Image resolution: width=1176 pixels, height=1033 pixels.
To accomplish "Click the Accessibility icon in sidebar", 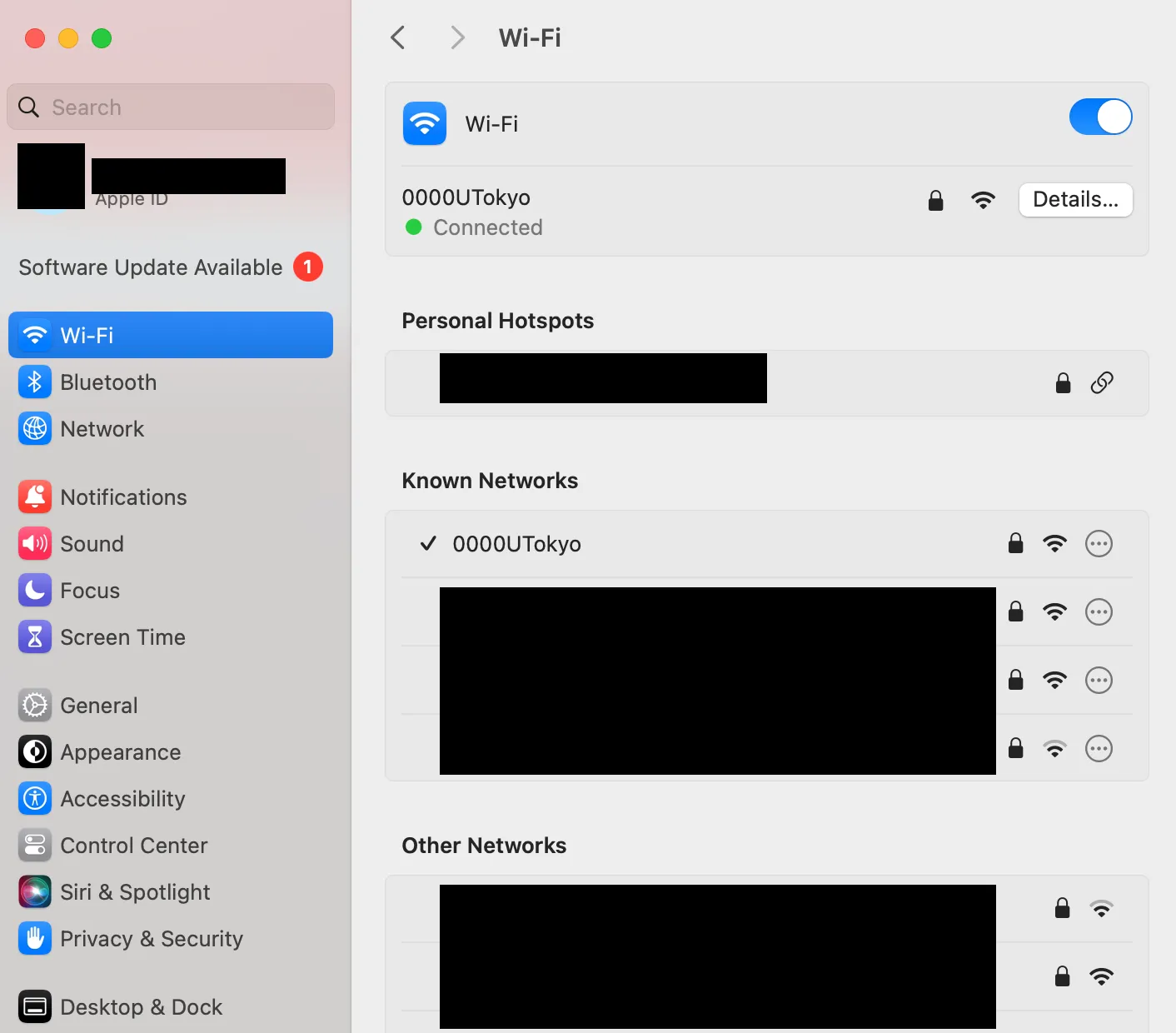I will [x=35, y=799].
